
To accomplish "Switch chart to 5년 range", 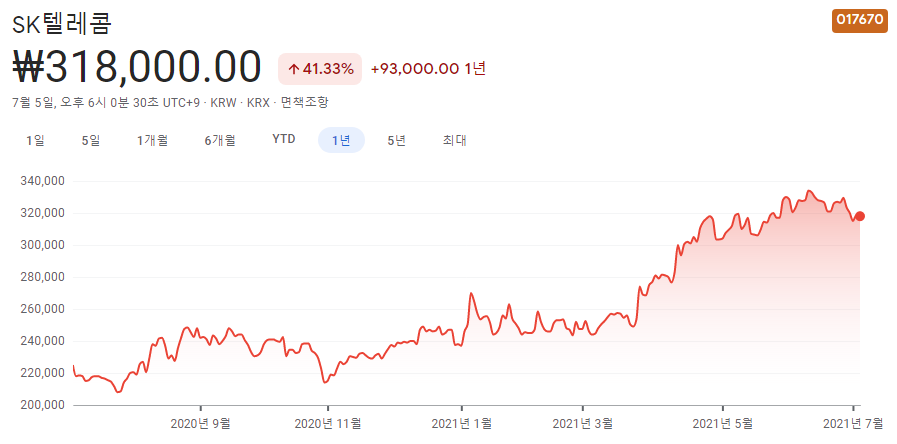I will pos(396,140).
